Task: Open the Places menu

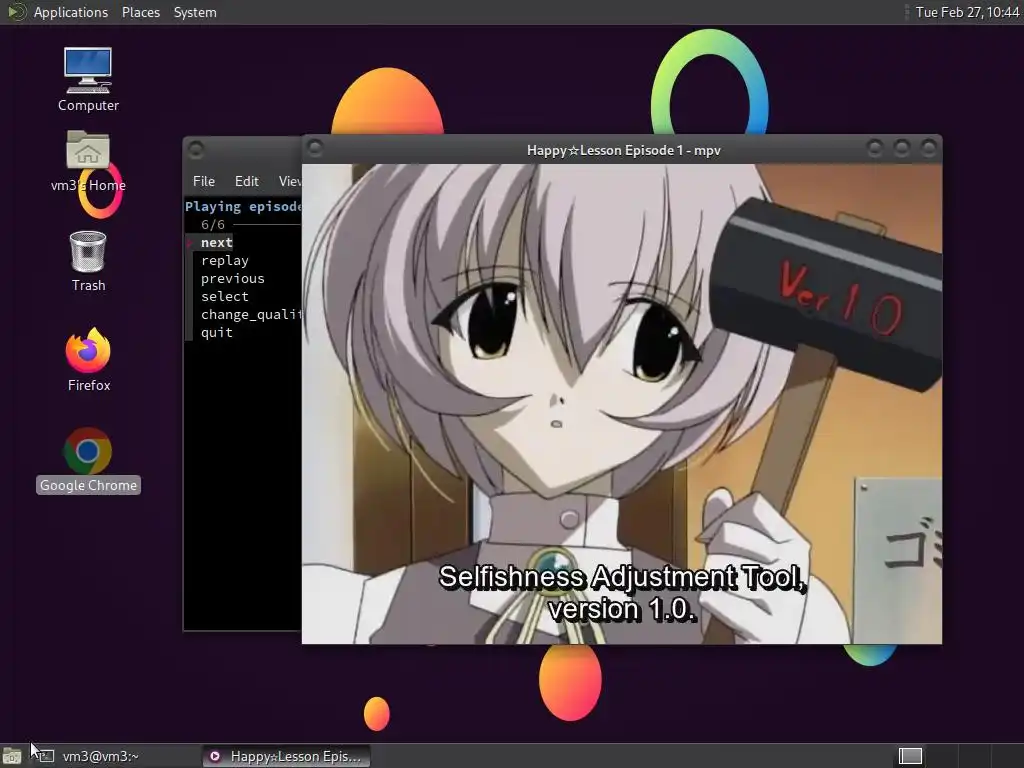Action: (x=140, y=12)
